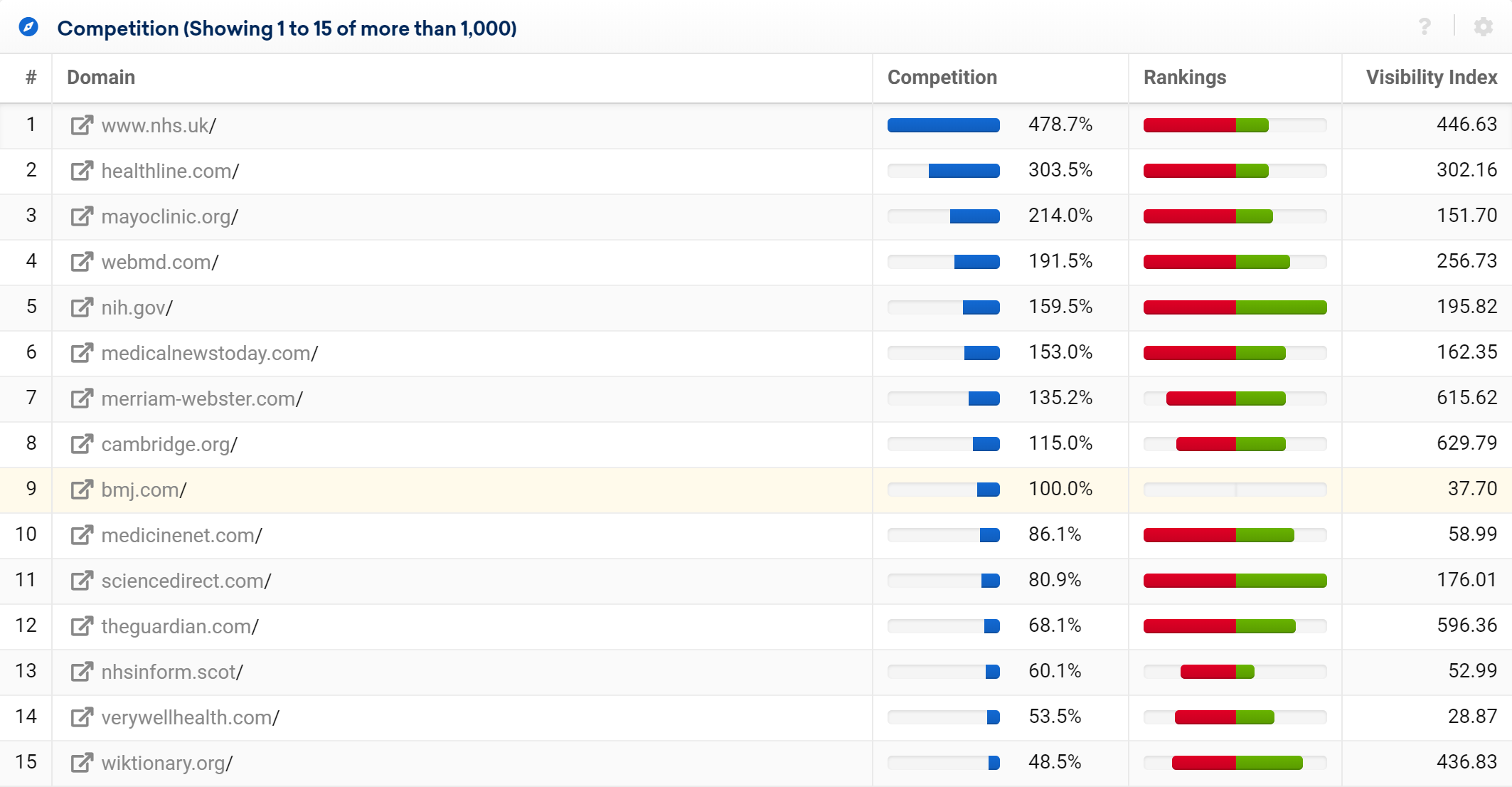Open external link icon for medicinenet.com
The image size is (1512, 787).
(x=82, y=535)
